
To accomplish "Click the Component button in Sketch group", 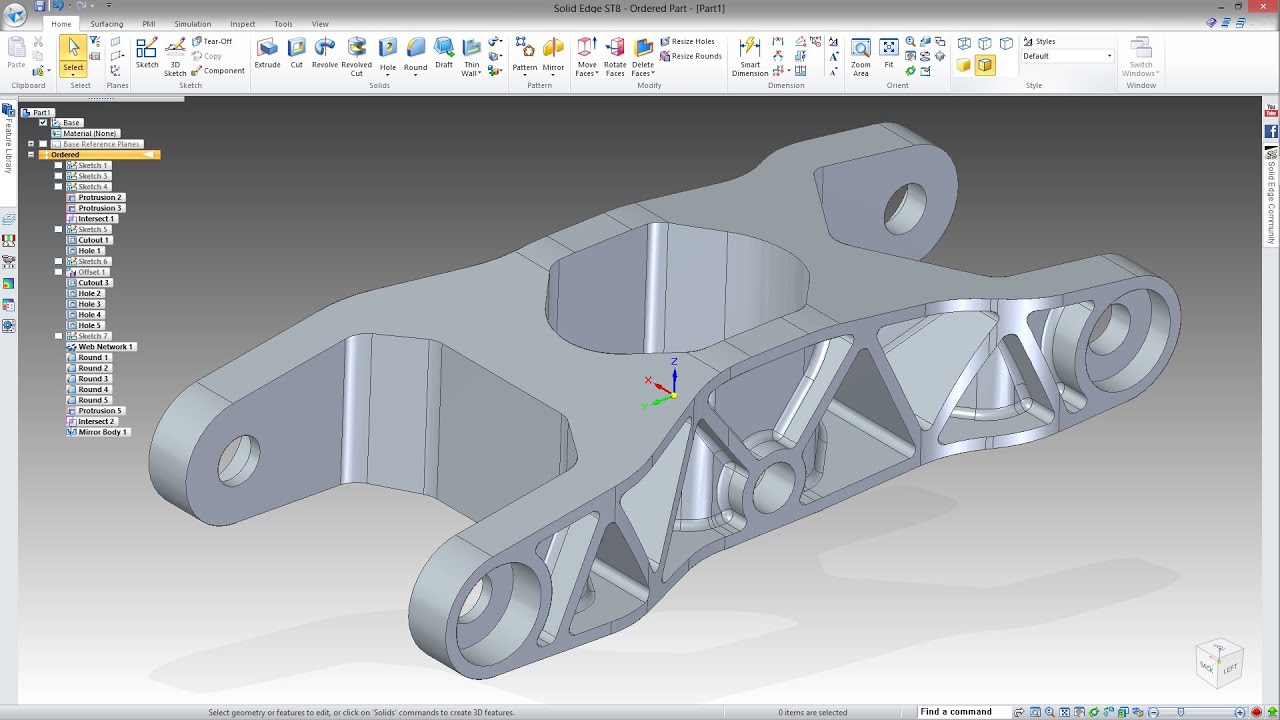I will pyautogui.click(x=218, y=71).
